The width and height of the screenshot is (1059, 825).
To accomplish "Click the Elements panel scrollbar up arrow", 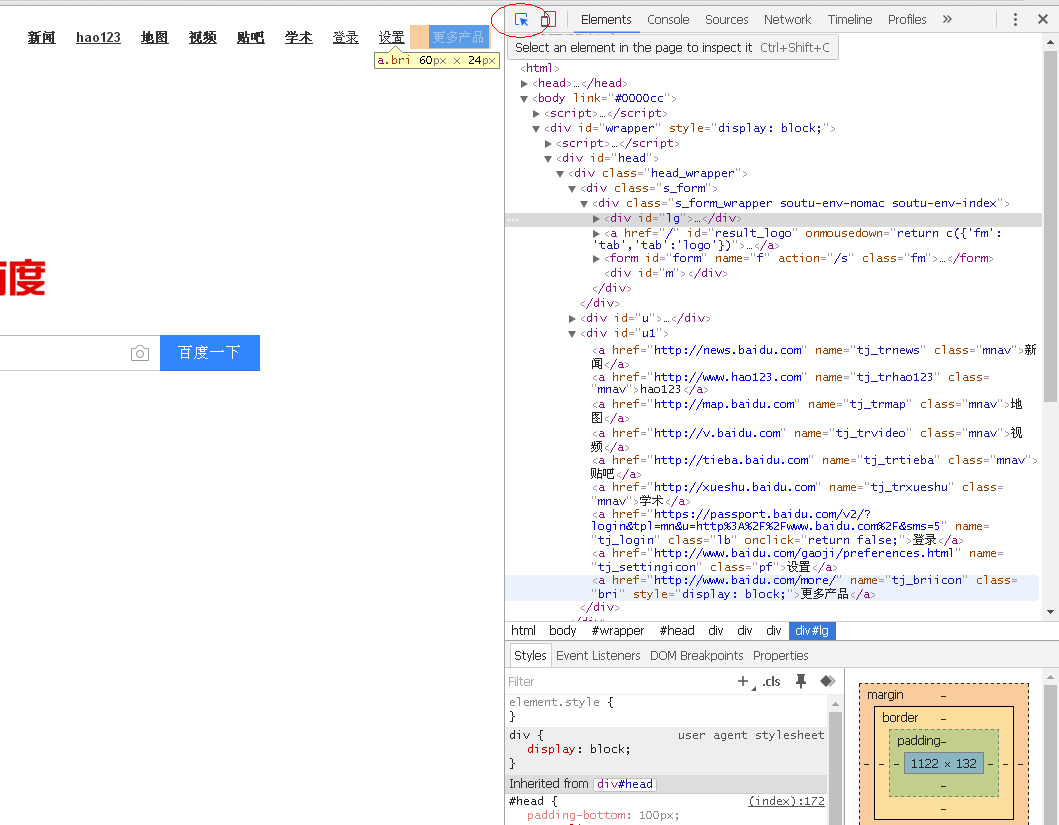I will click(1050, 42).
